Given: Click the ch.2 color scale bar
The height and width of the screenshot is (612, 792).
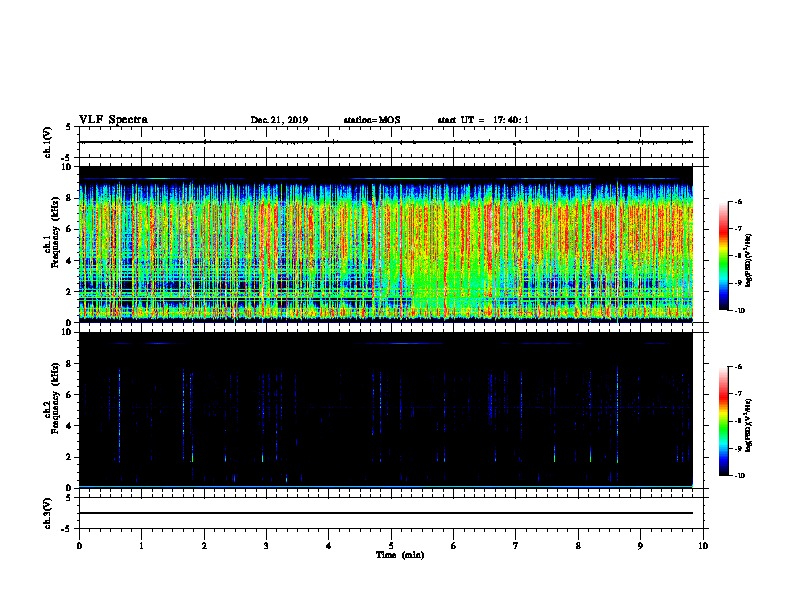Looking at the screenshot, I should tap(724, 421).
